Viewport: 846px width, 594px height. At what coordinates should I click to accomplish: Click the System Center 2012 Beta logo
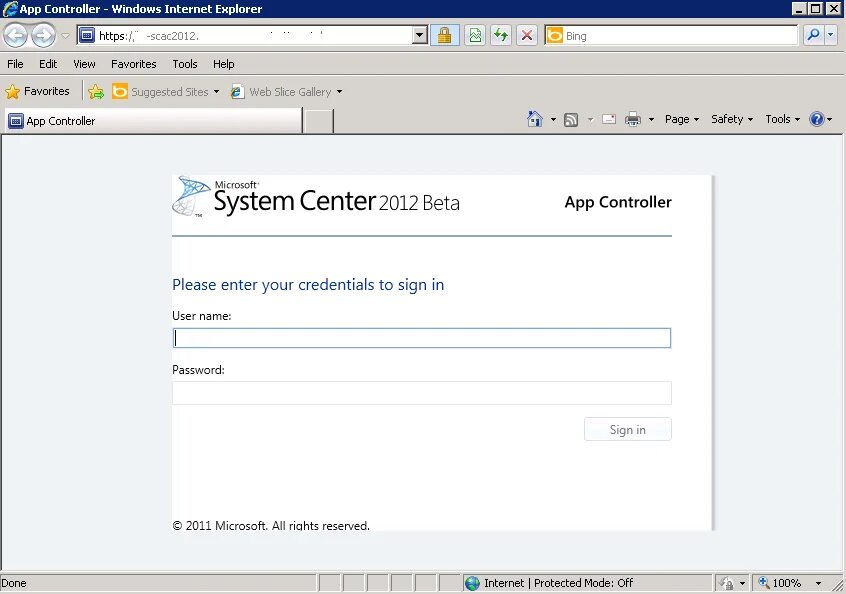(316, 197)
